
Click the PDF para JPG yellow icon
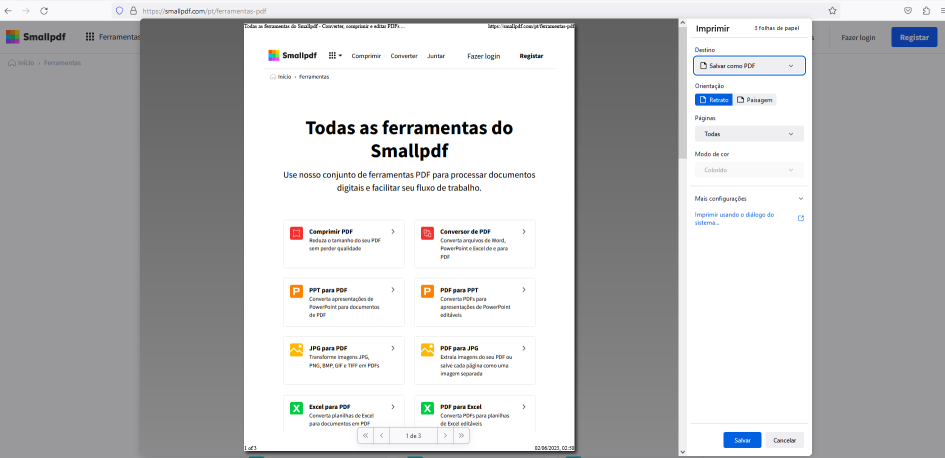click(x=427, y=350)
